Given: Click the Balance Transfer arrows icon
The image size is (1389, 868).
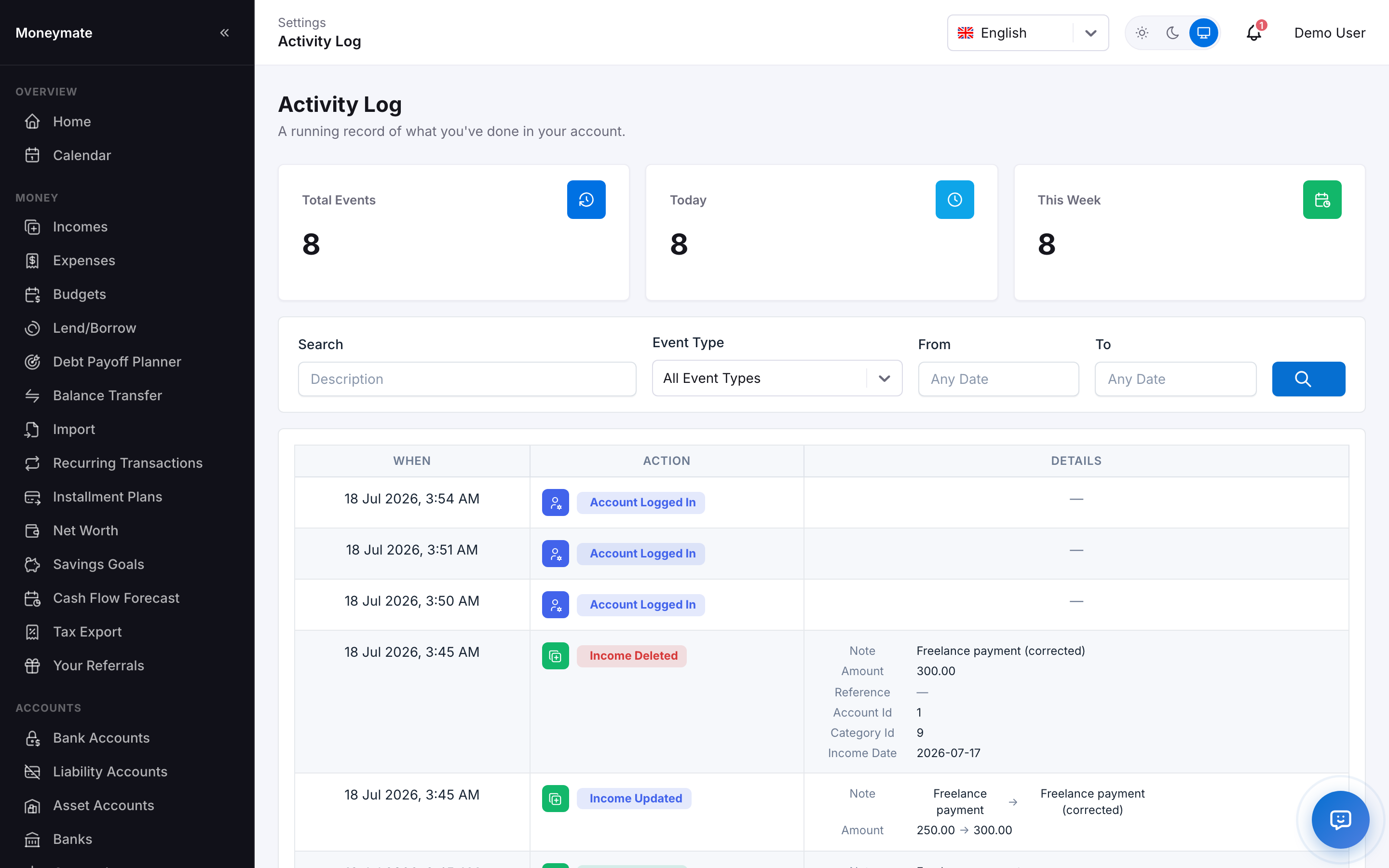Looking at the screenshot, I should [x=33, y=395].
